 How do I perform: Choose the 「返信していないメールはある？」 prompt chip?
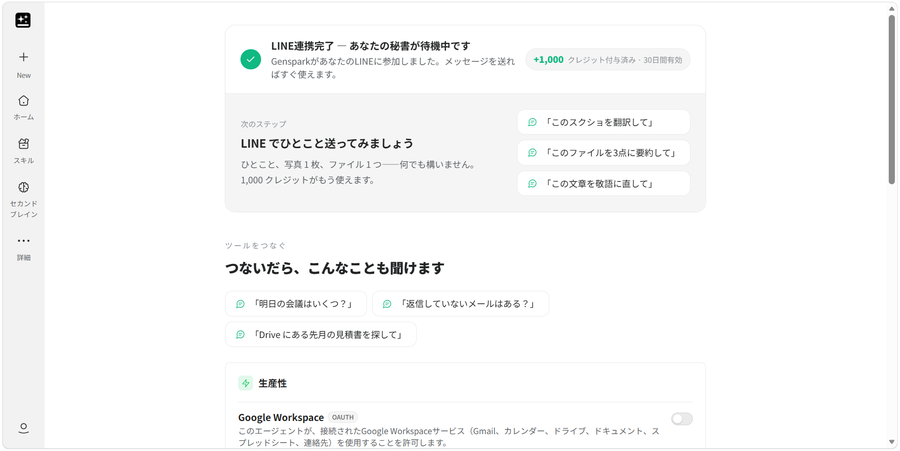click(460, 304)
